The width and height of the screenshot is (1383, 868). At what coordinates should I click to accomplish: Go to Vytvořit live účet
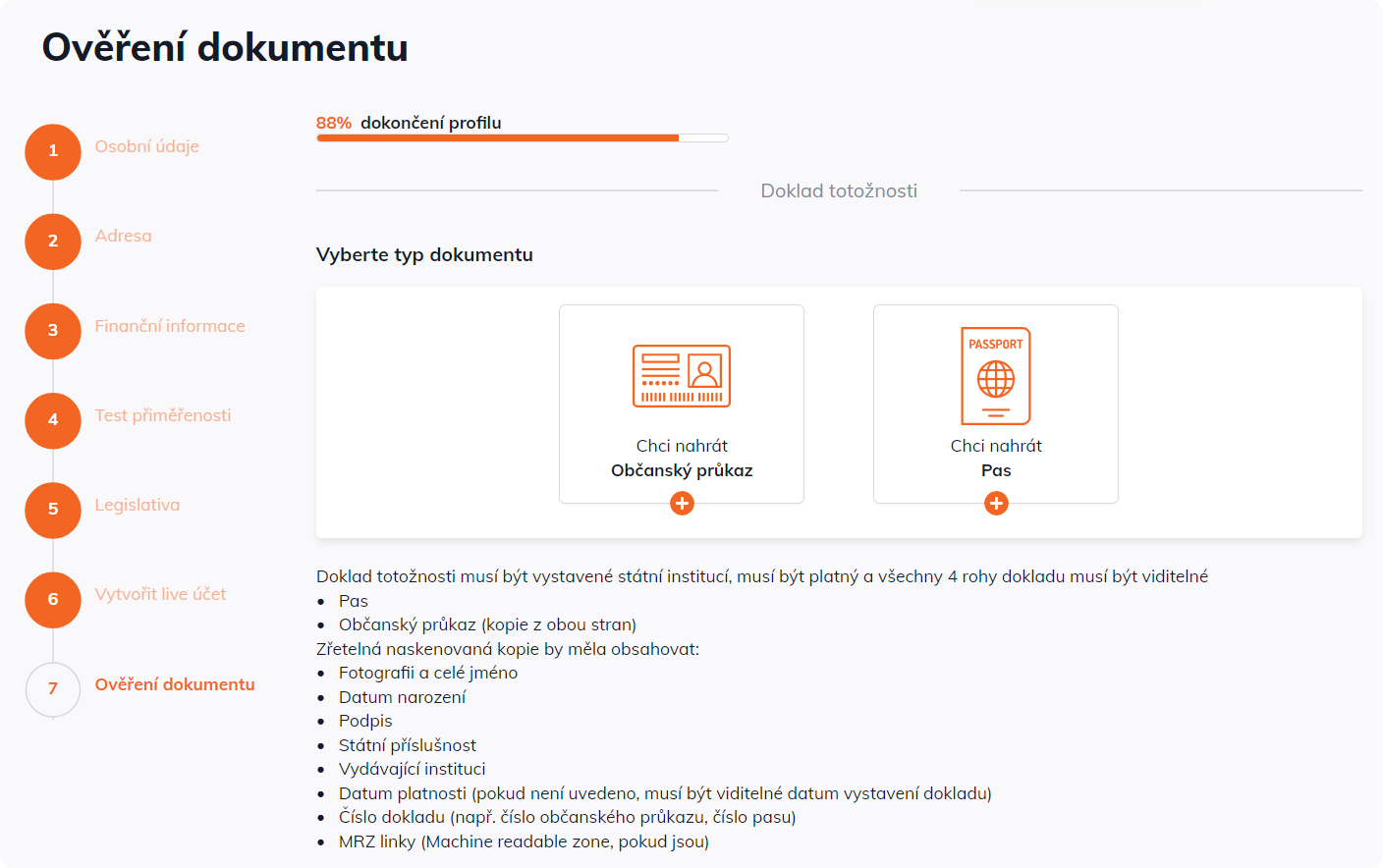[160, 594]
